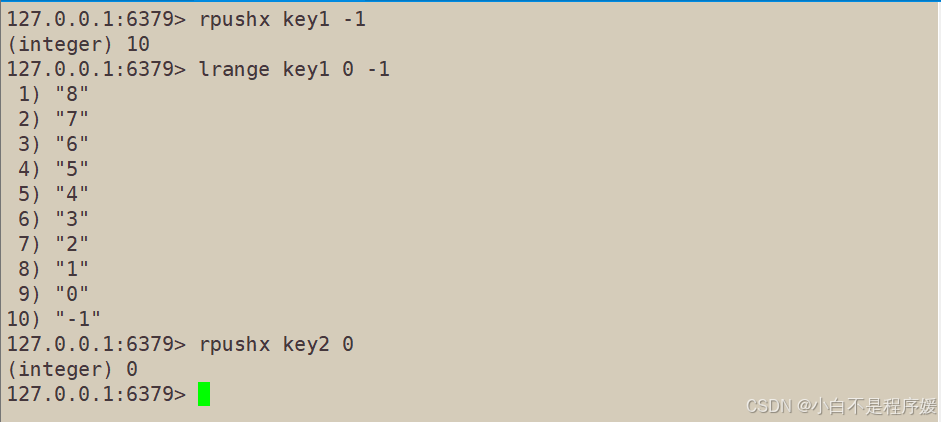Click list entry 1) with value "8"
Viewport: 941px width, 422px height.
click(x=53, y=94)
